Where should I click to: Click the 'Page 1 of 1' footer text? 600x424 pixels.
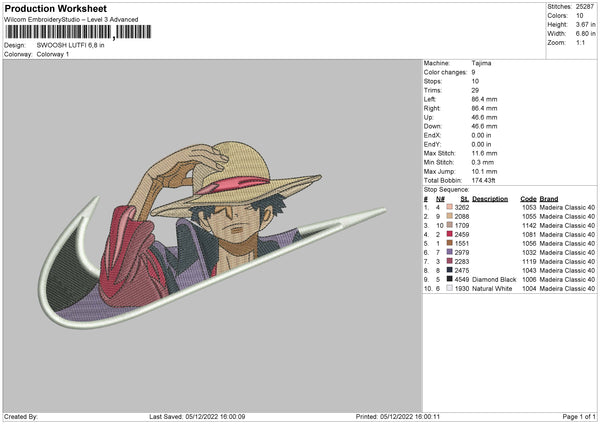pyautogui.click(x=579, y=416)
